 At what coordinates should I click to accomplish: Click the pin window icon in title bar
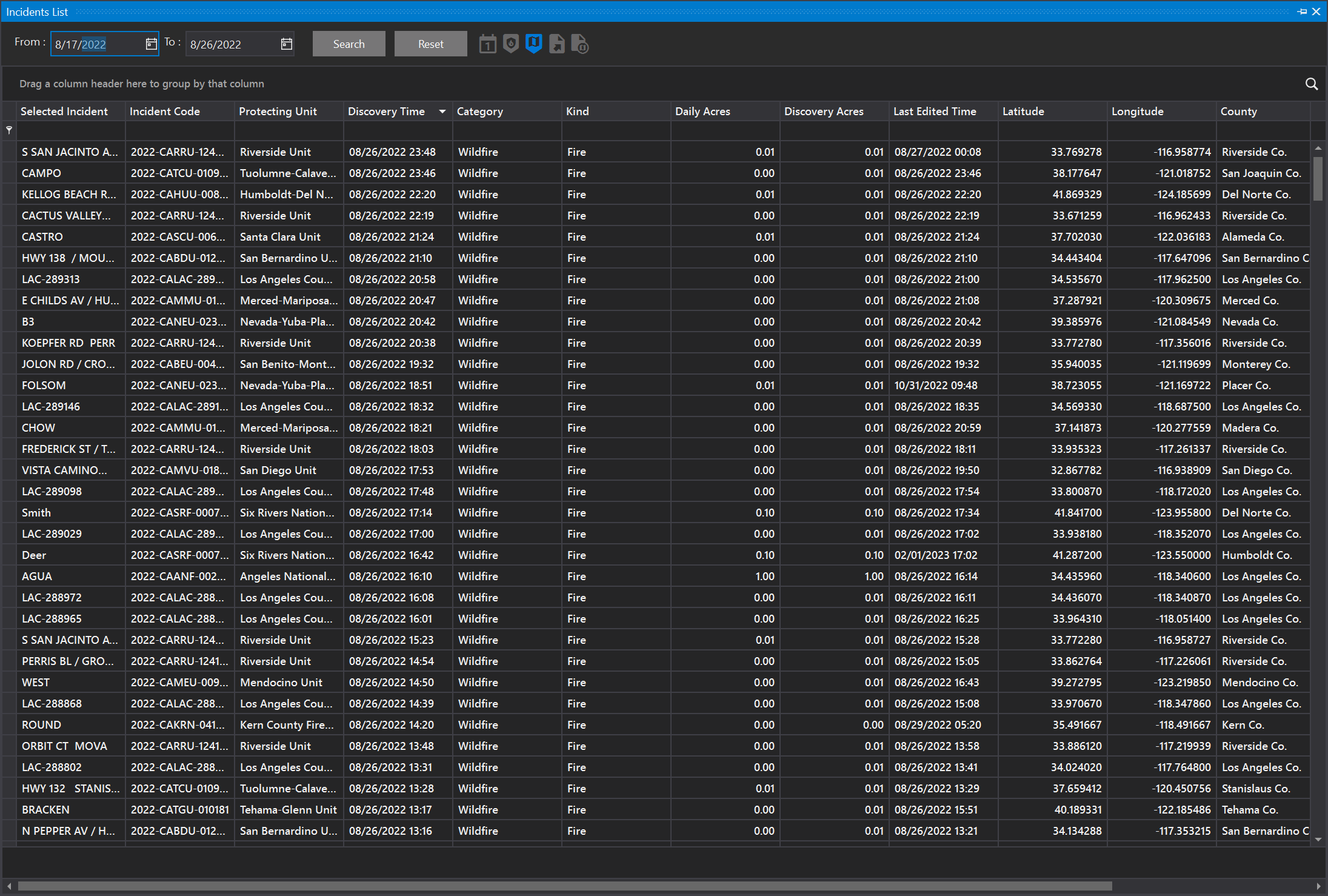click(1302, 12)
